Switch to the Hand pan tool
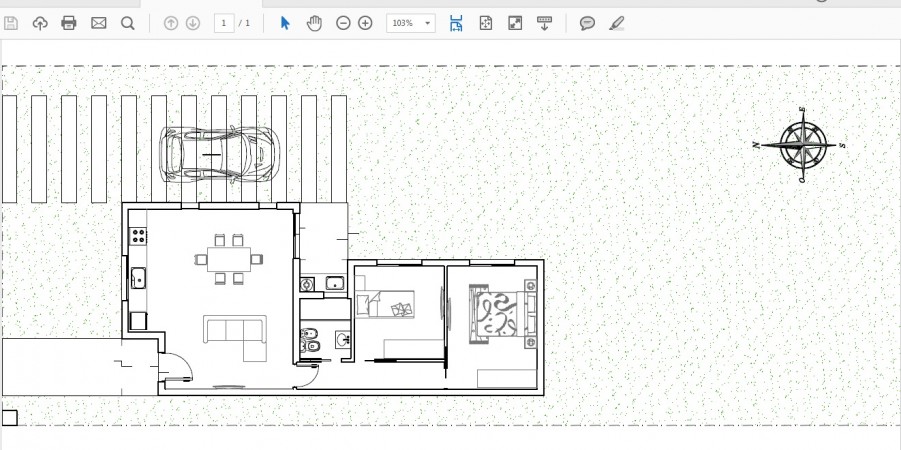 point(314,23)
